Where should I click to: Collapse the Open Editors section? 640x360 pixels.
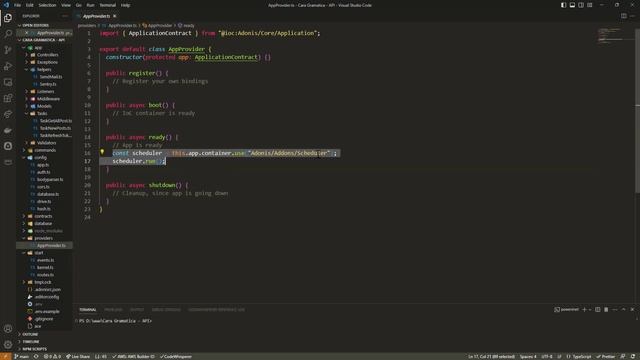point(44,25)
